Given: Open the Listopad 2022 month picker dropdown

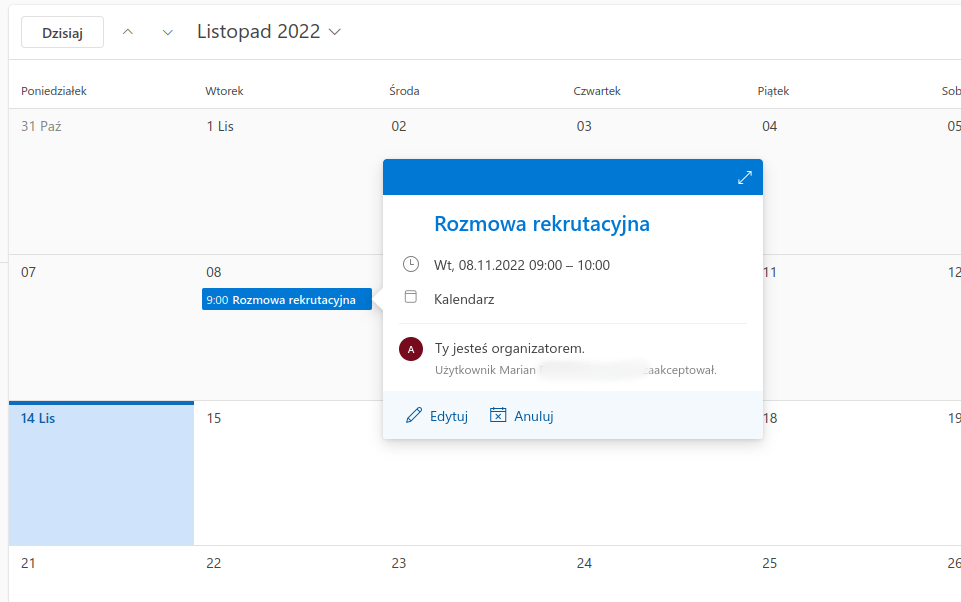Looking at the screenshot, I should point(269,32).
